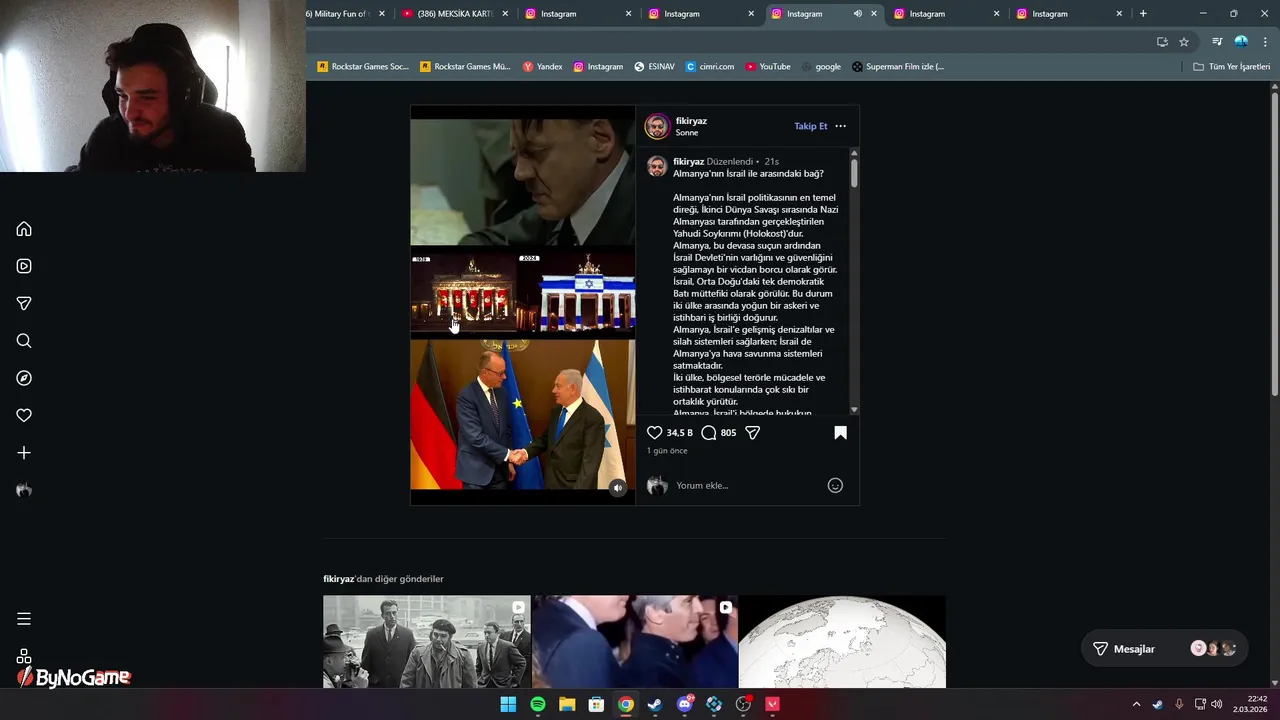Follow fikiryaz with Takip Et
The image size is (1280, 720).
[x=811, y=126]
